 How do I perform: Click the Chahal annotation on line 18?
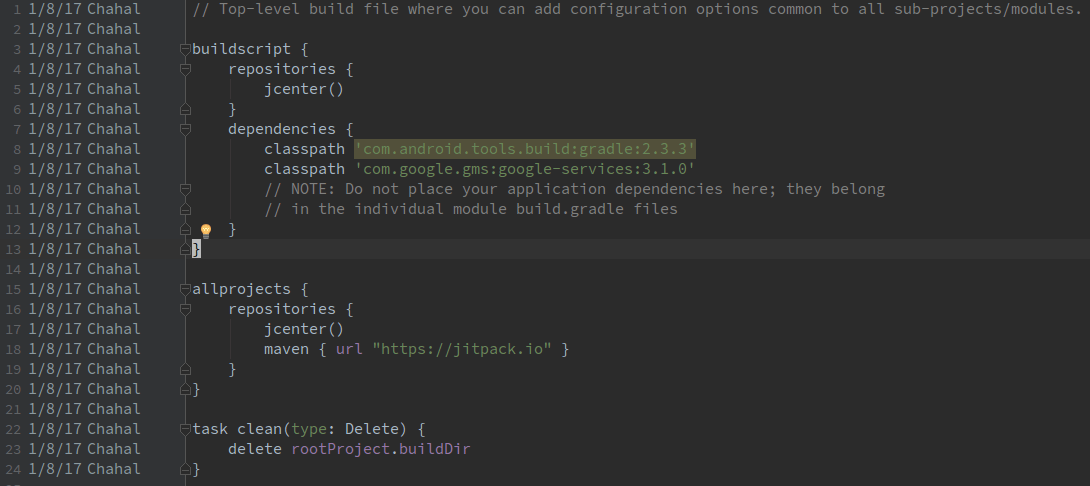point(113,349)
